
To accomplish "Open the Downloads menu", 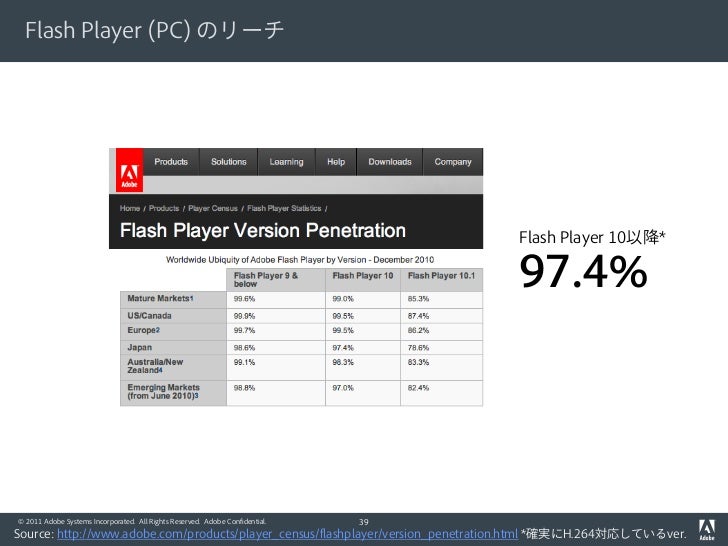I will click(390, 162).
